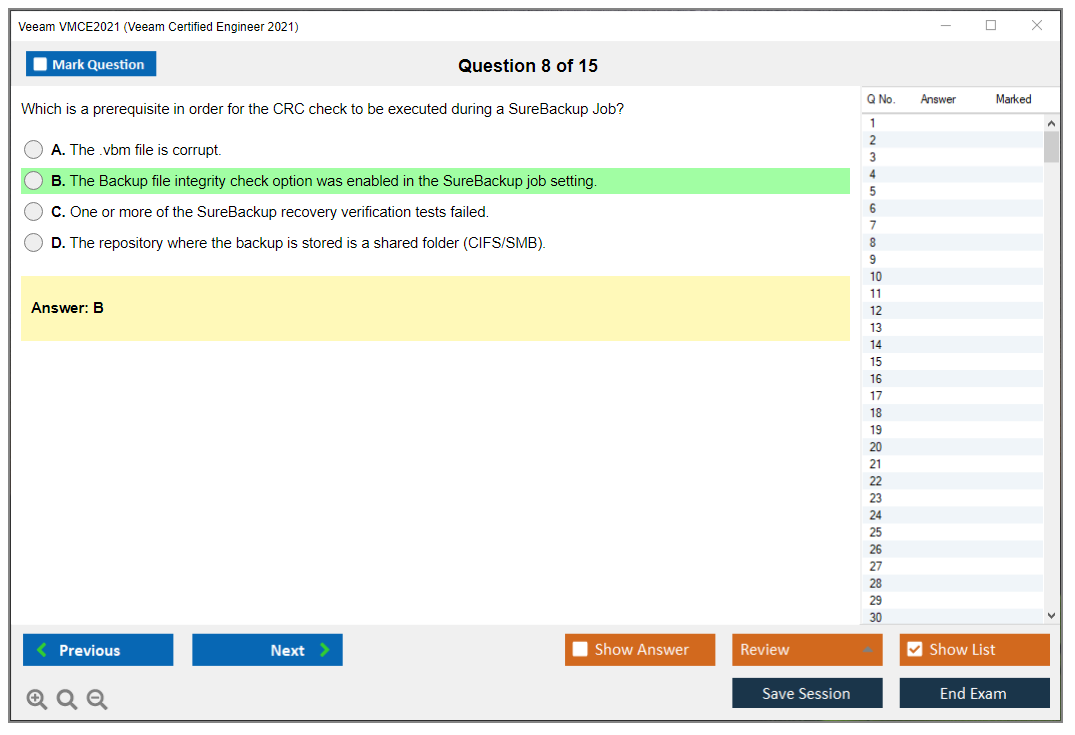Image resolution: width=1075 pixels, height=735 pixels.
Task: Click the green right arrow on Next
Action: (325, 650)
